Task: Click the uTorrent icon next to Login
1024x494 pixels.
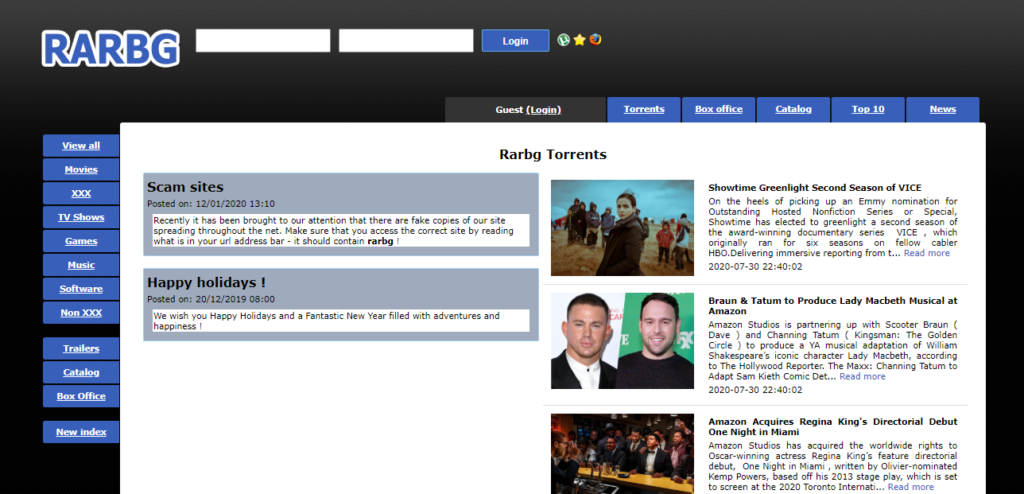Action: [x=563, y=40]
